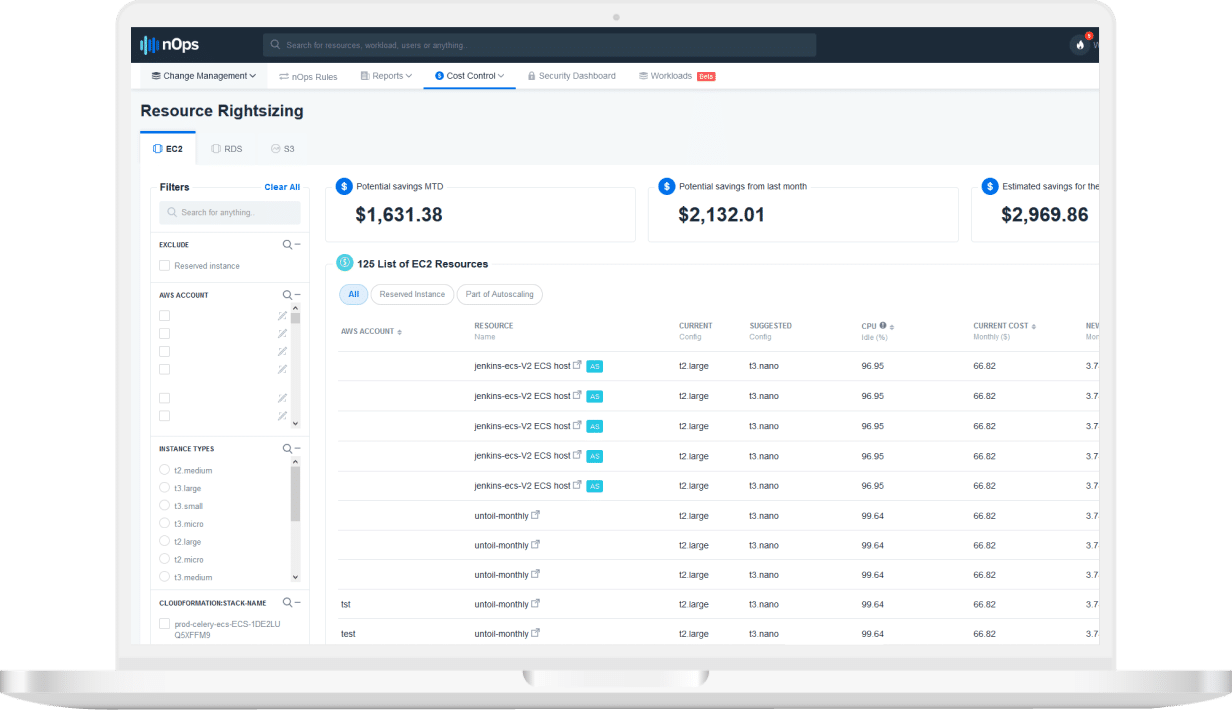Click the nOps Rules arrows icon
Screen dimensions: 1232x710
[x=284, y=76]
